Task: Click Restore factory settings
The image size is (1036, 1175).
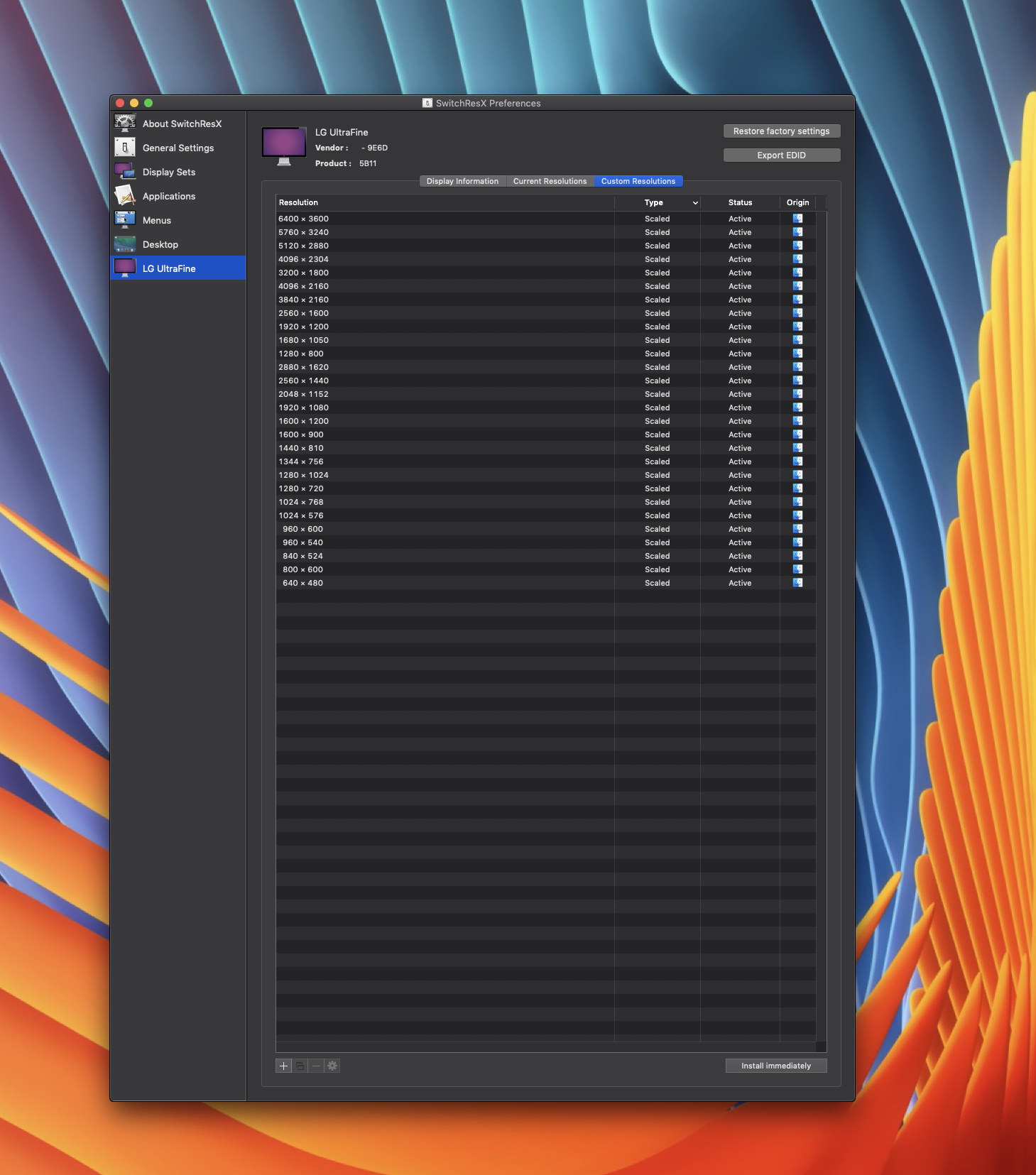Action: point(781,131)
